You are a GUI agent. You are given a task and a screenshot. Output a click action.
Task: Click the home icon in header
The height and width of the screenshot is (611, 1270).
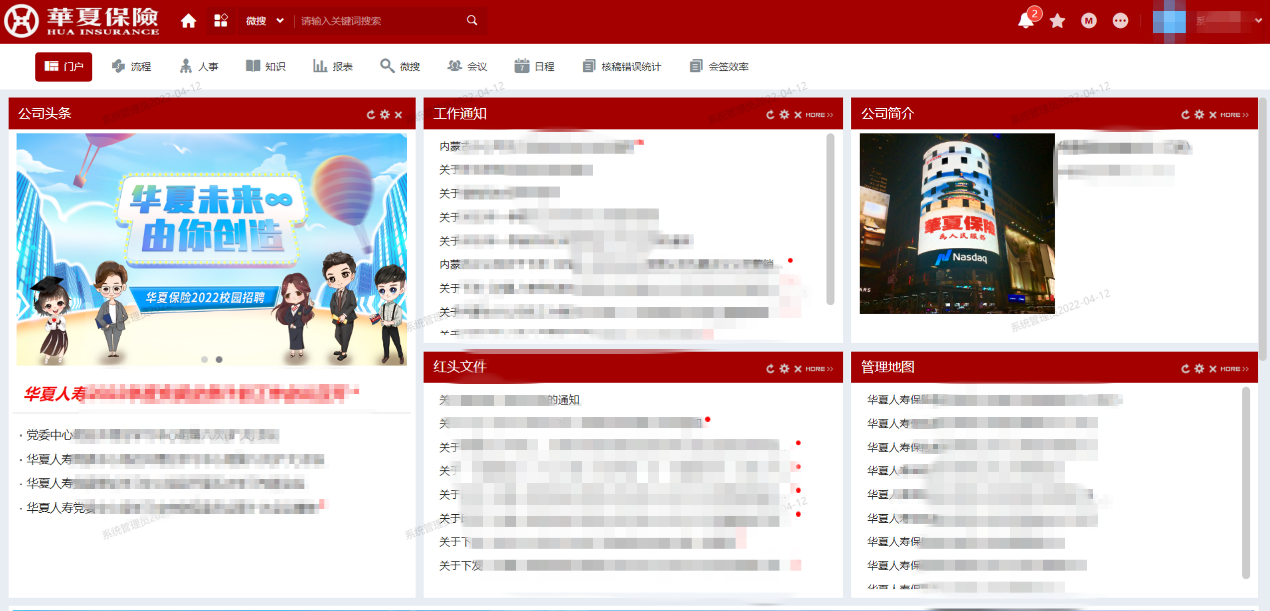[188, 21]
